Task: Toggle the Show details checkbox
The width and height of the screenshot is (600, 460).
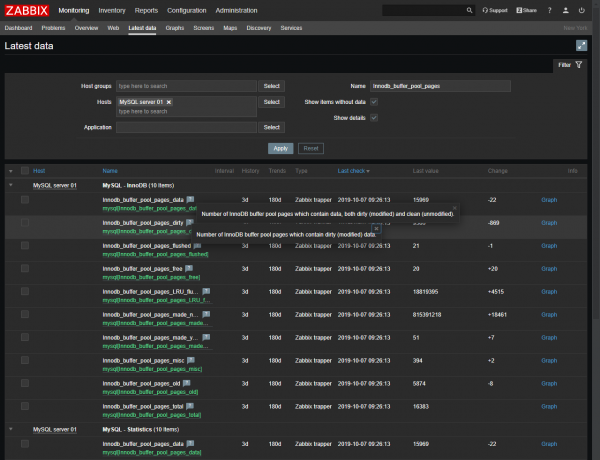Action: (x=374, y=117)
